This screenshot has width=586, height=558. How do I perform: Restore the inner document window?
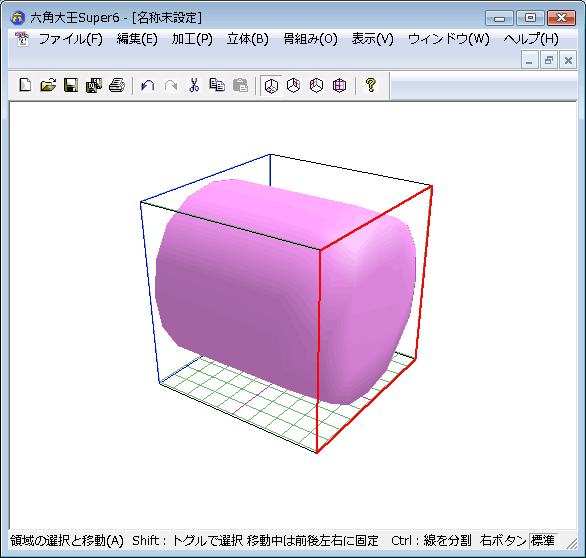549,60
